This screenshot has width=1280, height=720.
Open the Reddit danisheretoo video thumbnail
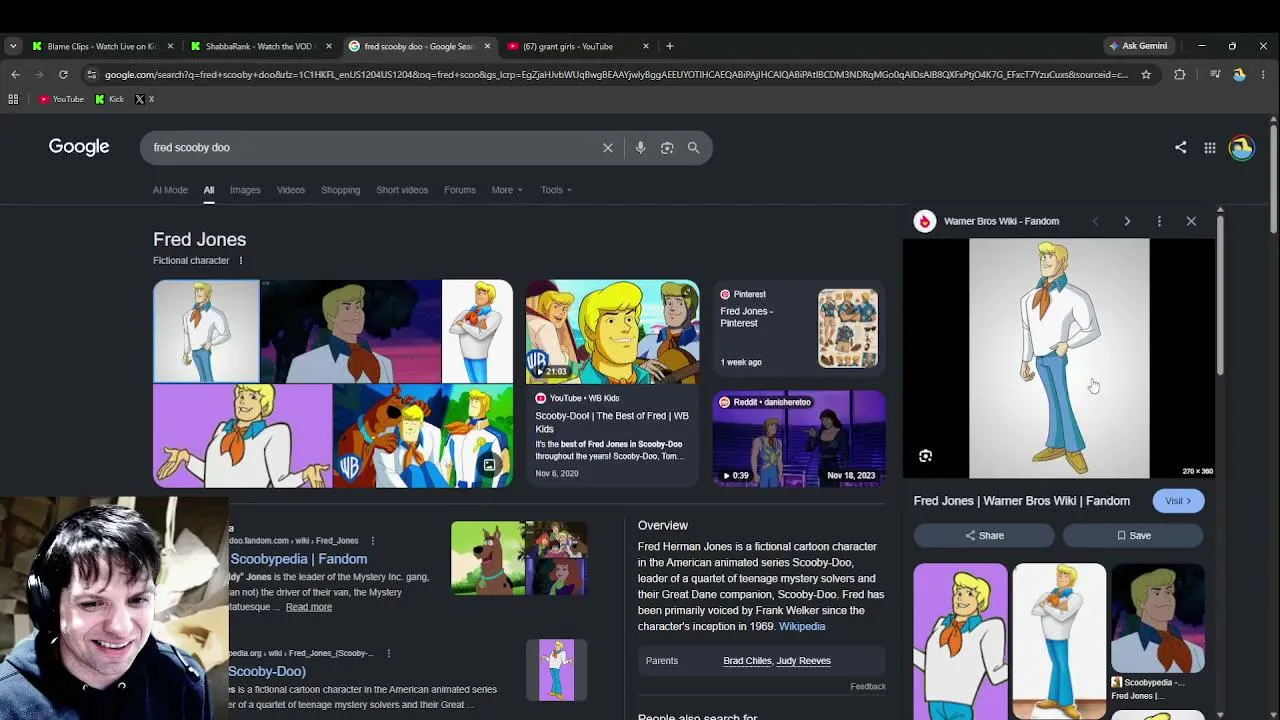pos(799,439)
